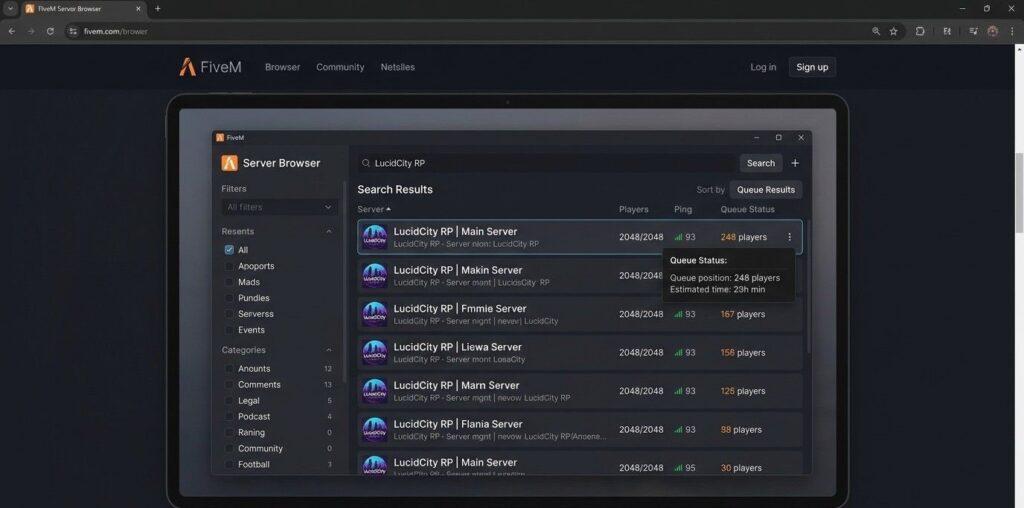
Task: Click the filter sidebar scrollbar
Action: [345, 281]
